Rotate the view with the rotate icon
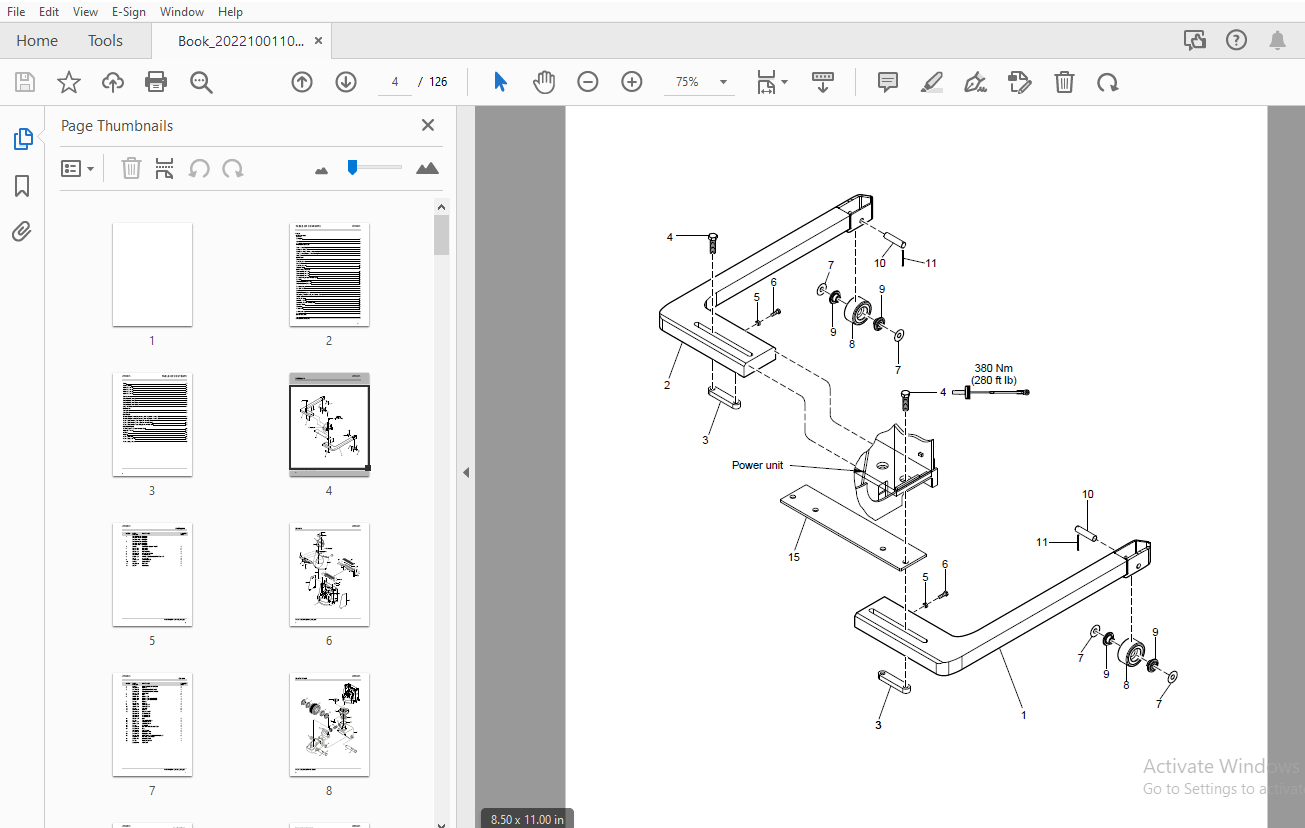 (1108, 82)
